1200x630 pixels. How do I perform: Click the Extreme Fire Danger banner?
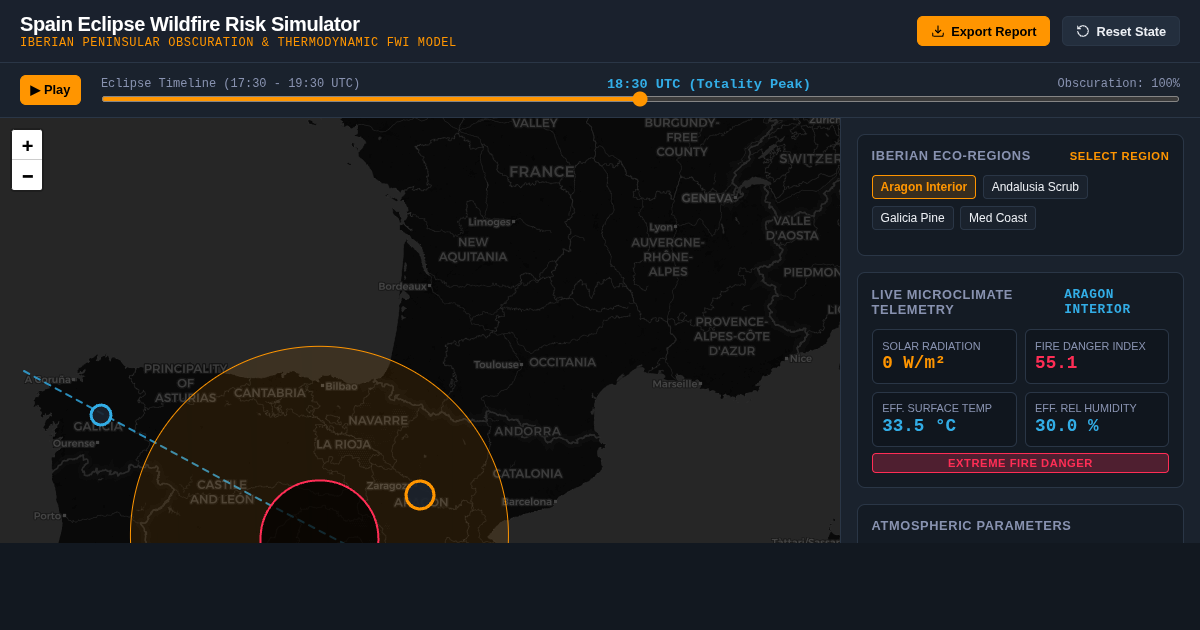tap(1020, 463)
